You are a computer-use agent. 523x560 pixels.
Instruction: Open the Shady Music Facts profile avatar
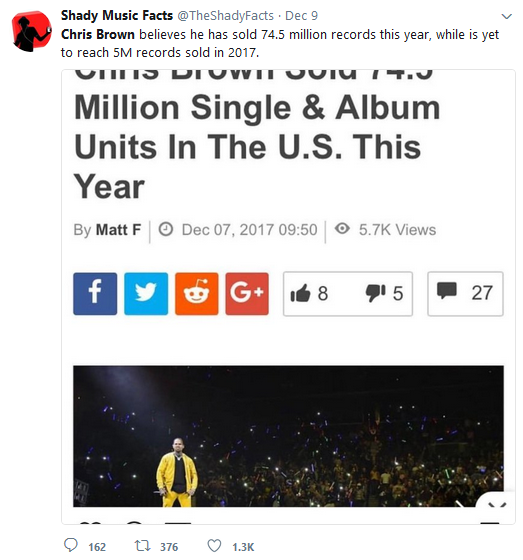click(31, 31)
